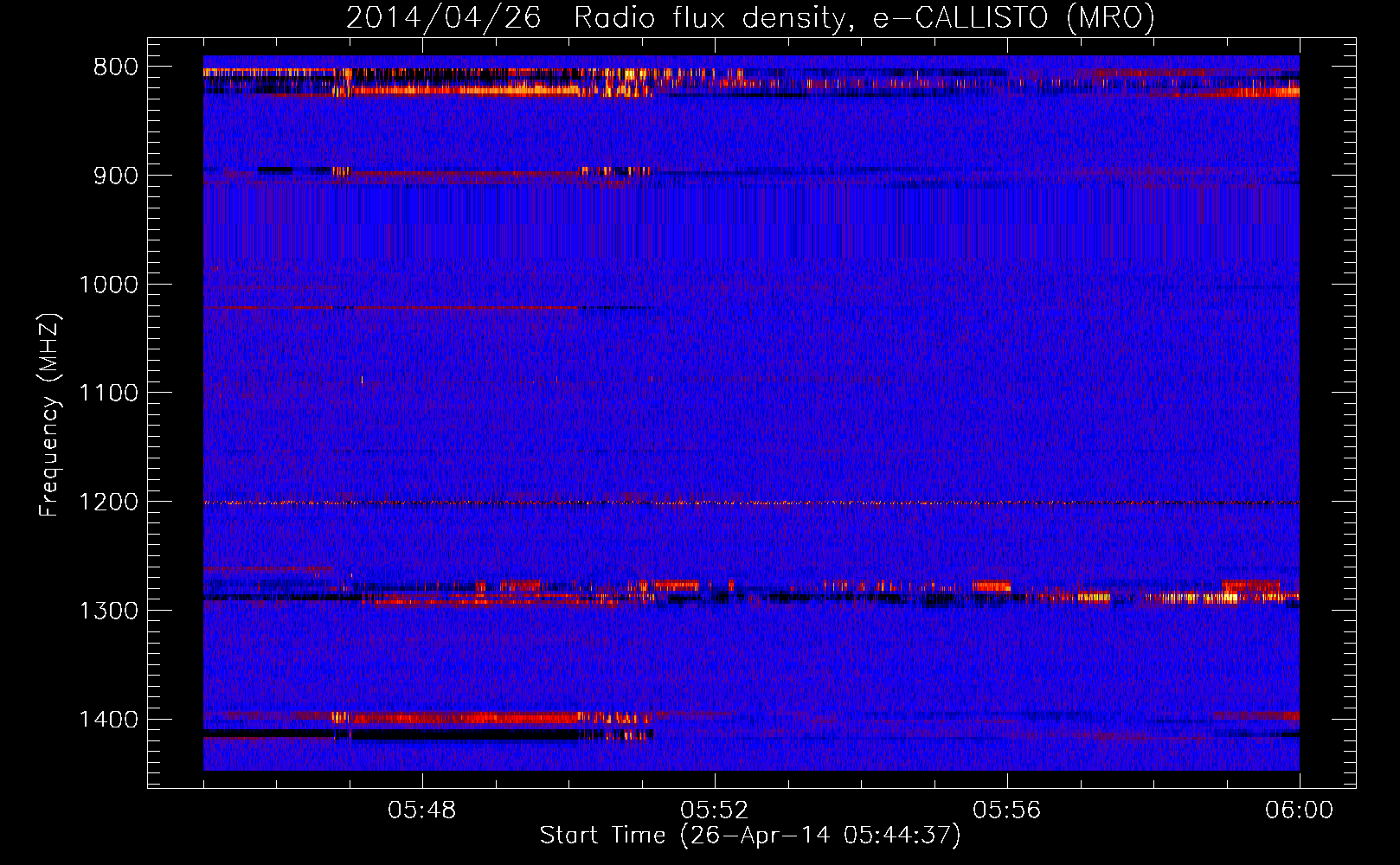Click the 900 frequency tick label
The image size is (1400, 865).
pos(116,176)
